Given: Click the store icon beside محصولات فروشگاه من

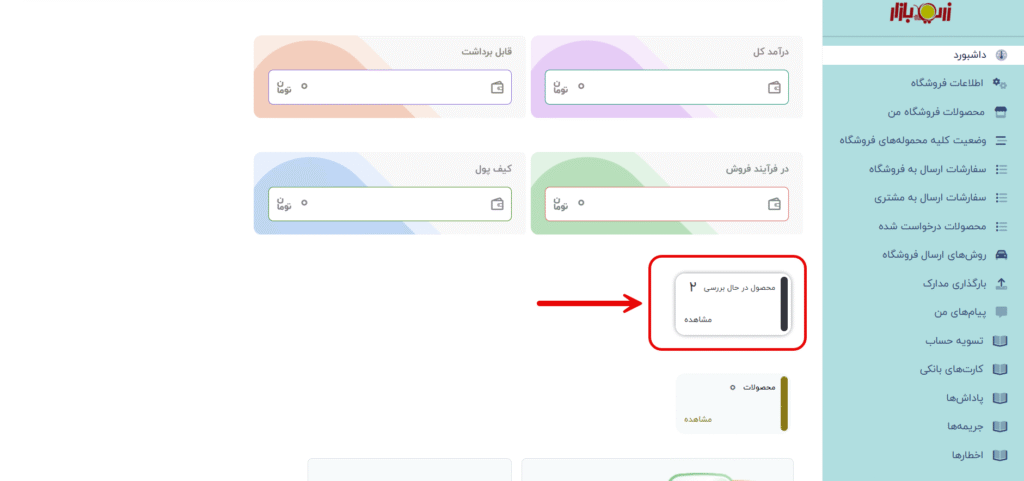Looking at the screenshot, I should pos(1002,112).
